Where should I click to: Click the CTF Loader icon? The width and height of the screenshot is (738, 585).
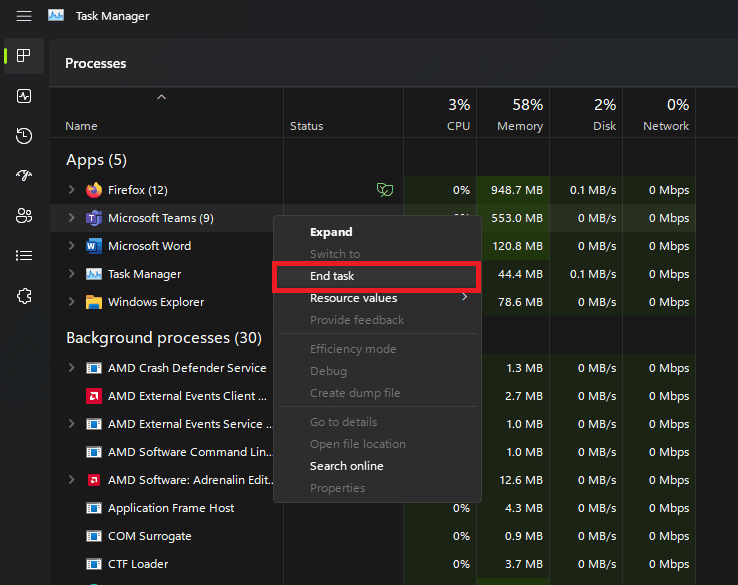(x=94, y=564)
